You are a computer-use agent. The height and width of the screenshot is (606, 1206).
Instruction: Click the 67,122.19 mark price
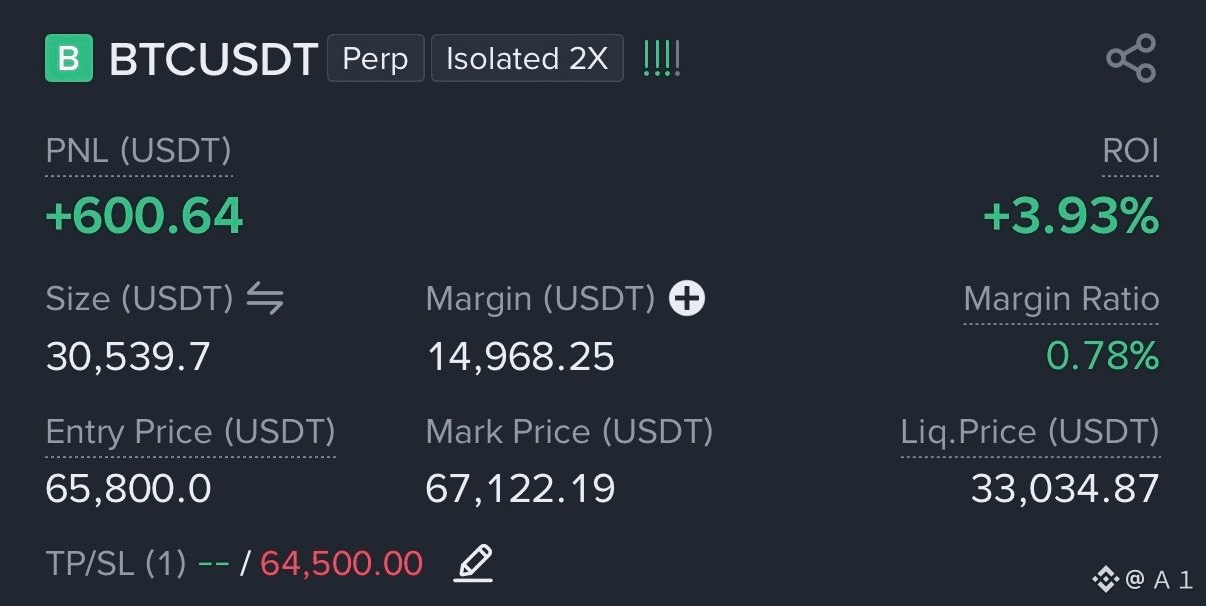[x=520, y=489]
